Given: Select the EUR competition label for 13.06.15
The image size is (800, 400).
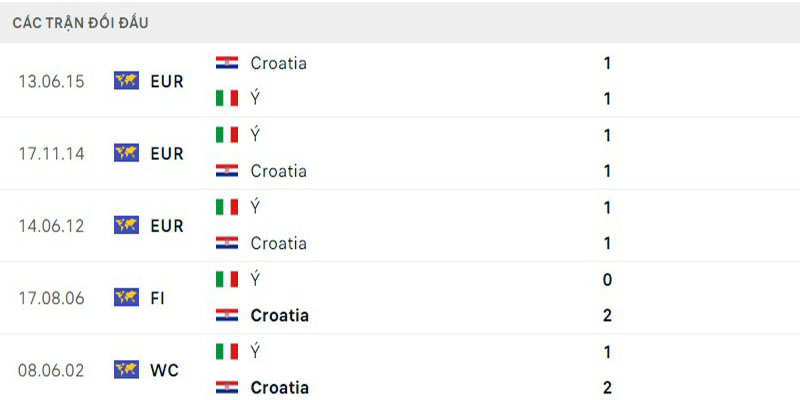Looking at the screenshot, I should 167,81.
